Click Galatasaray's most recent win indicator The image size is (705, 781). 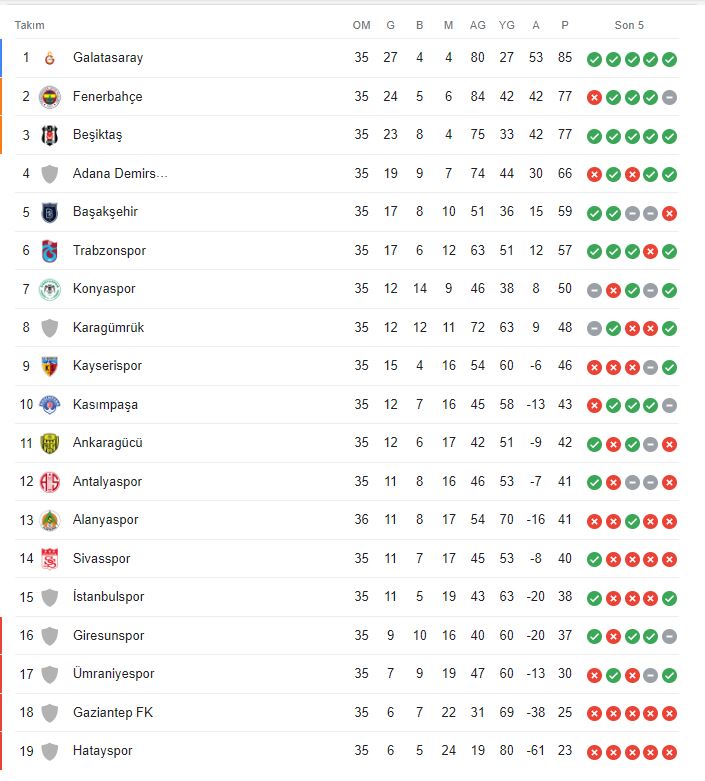tap(670, 59)
